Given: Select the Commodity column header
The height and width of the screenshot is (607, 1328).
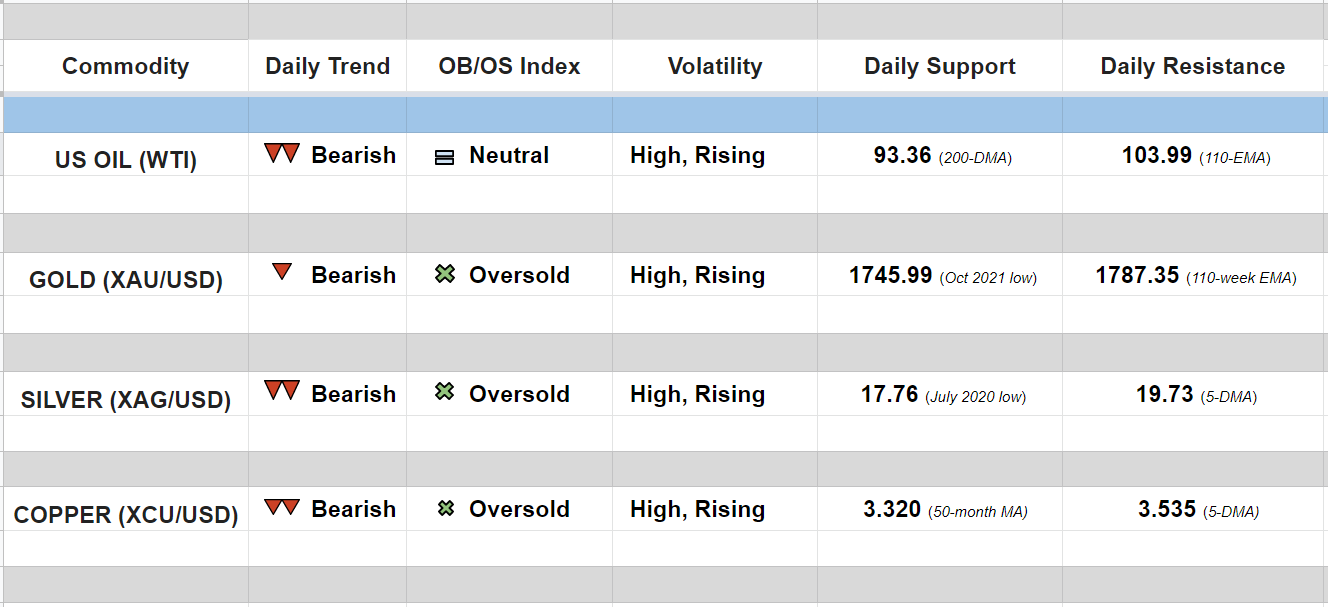Looking at the screenshot, I should [125, 67].
